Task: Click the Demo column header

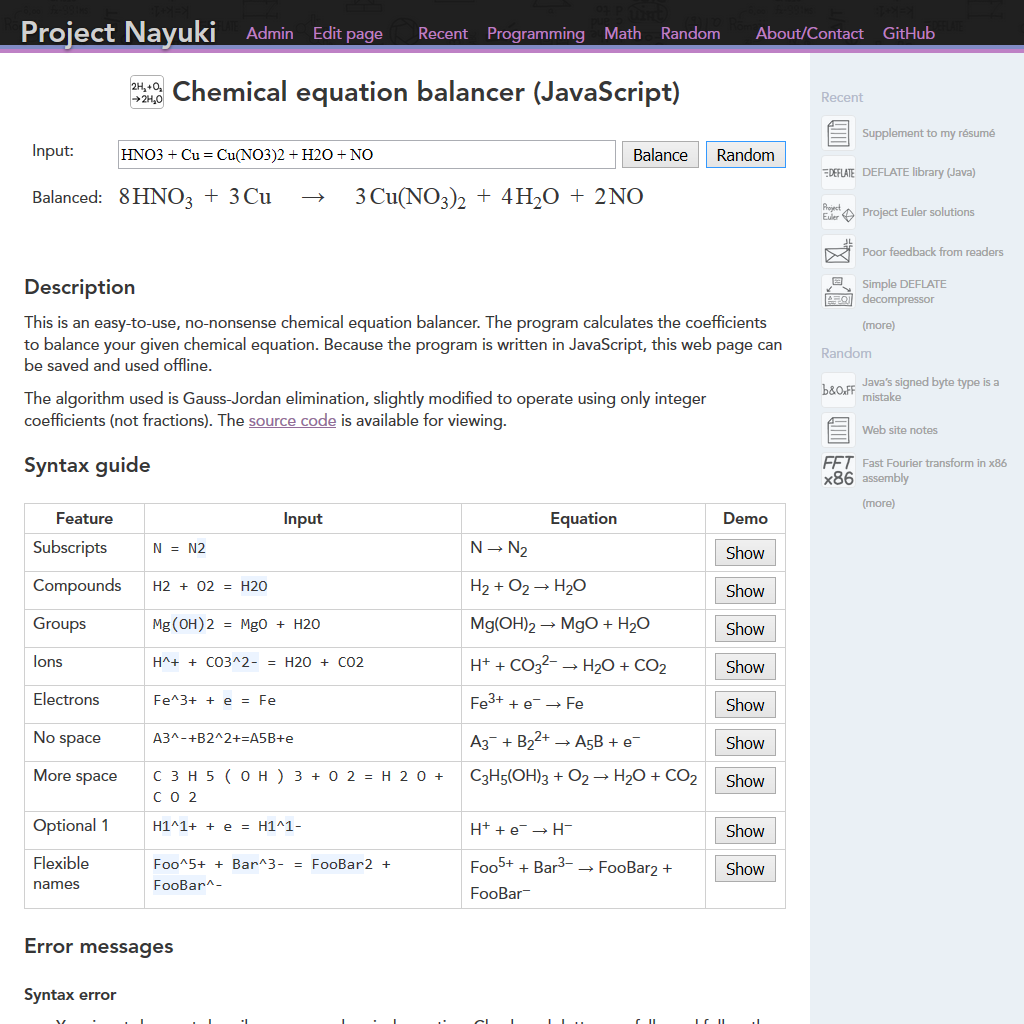Action: (x=745, y=519)
